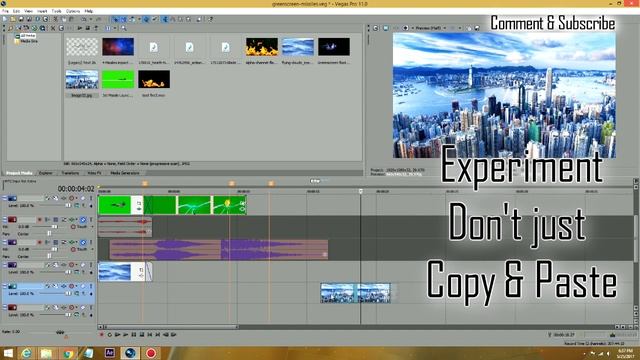Open After Effects from the taskbar
Image resolution: width=640 pixels, height=360 pixels.
pos(109,353)
